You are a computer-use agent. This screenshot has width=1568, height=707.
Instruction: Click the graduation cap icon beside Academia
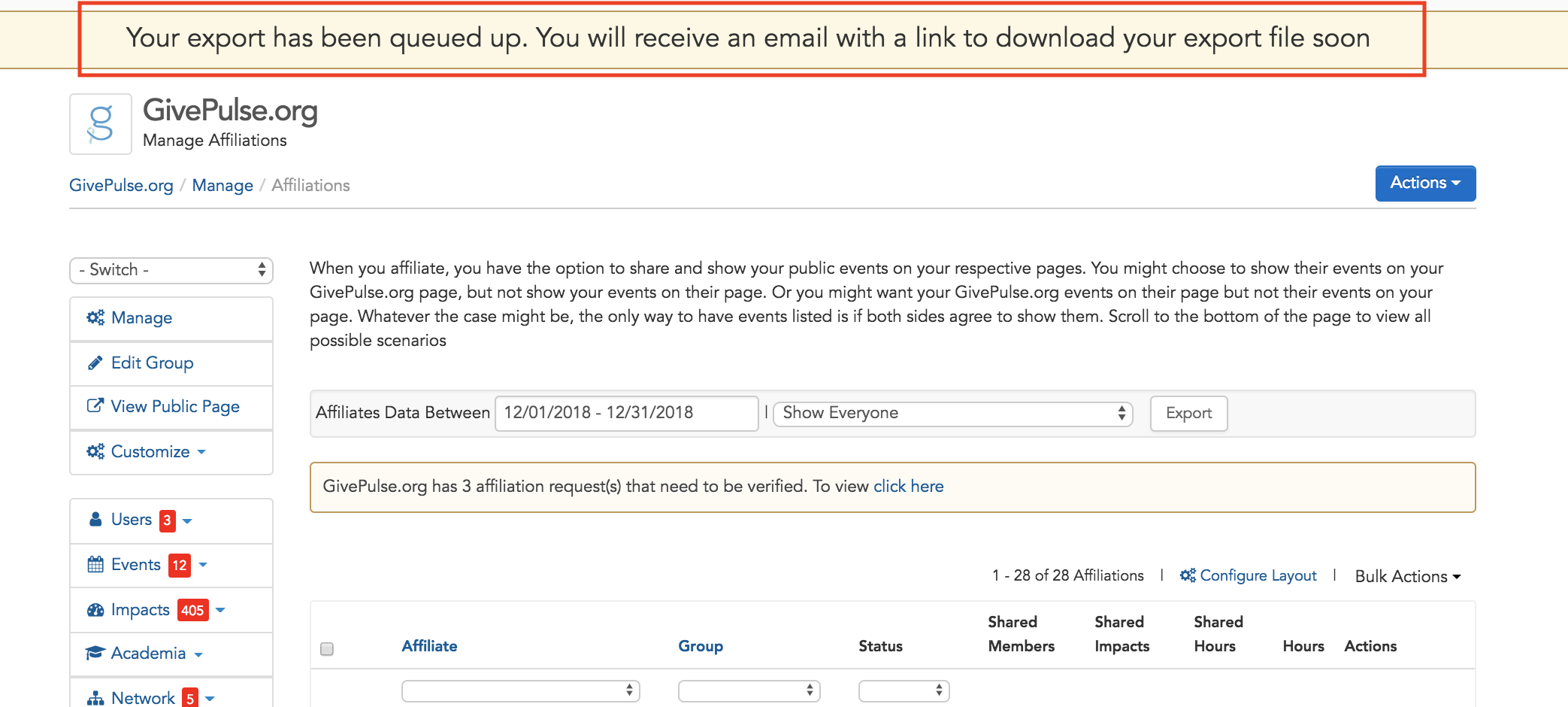tap(95, 653)
